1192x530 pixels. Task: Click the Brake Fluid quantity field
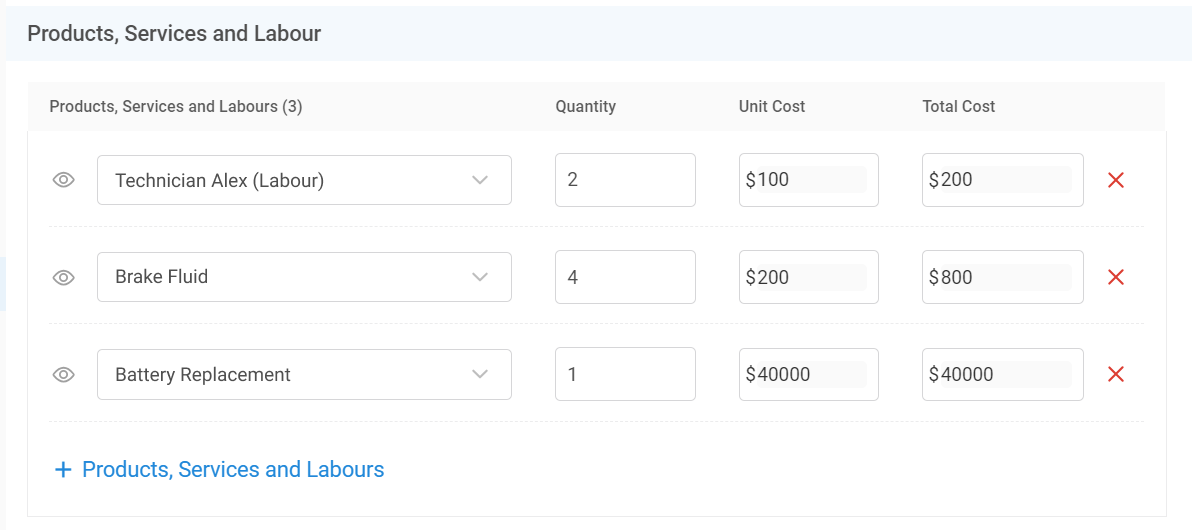tap(625, 277)
